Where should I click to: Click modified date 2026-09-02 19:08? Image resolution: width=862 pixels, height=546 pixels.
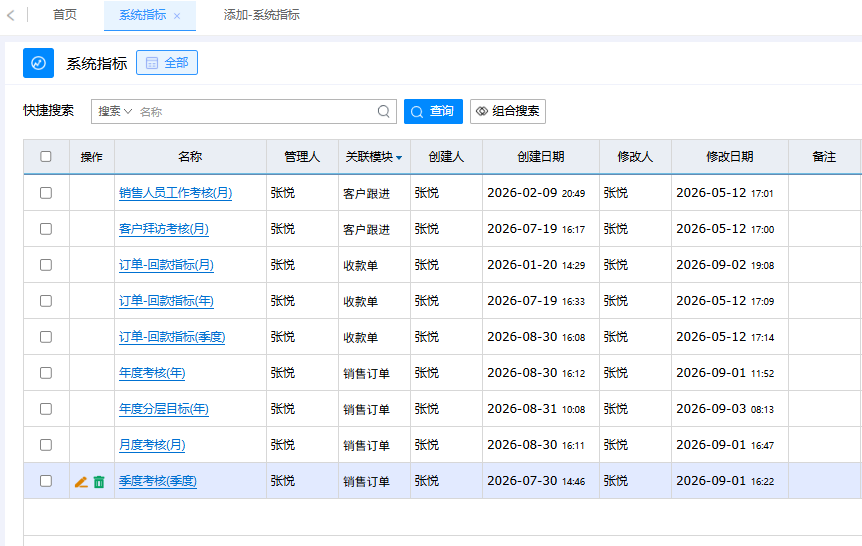725,265
